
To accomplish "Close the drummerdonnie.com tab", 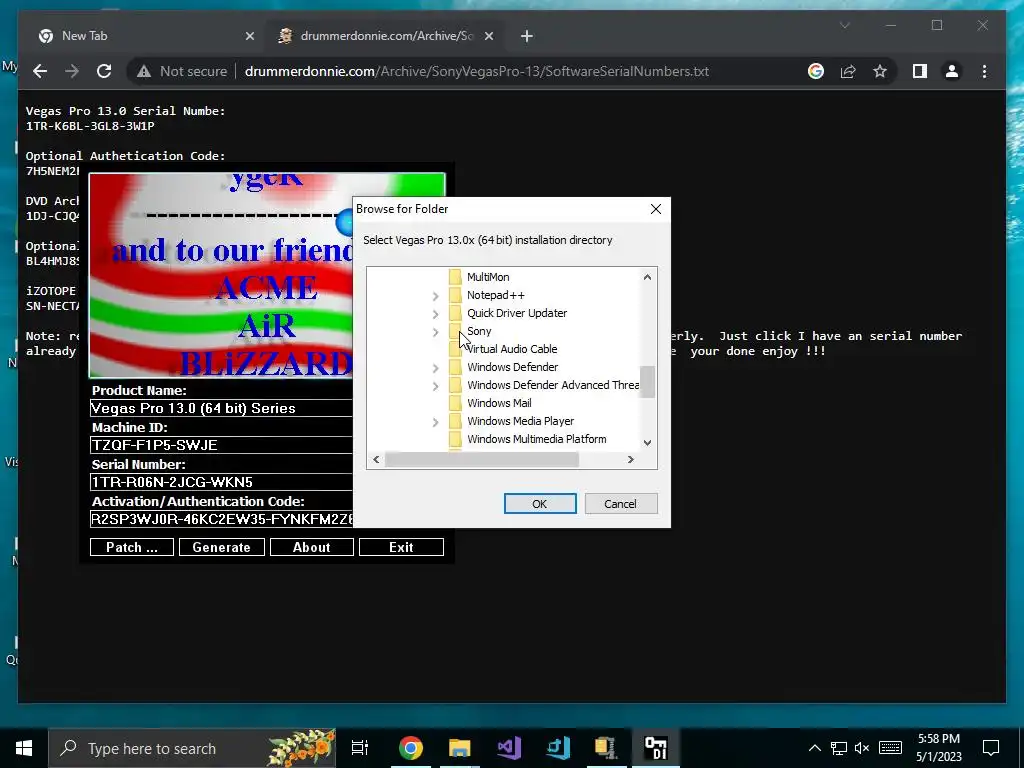I will [488, 36].
